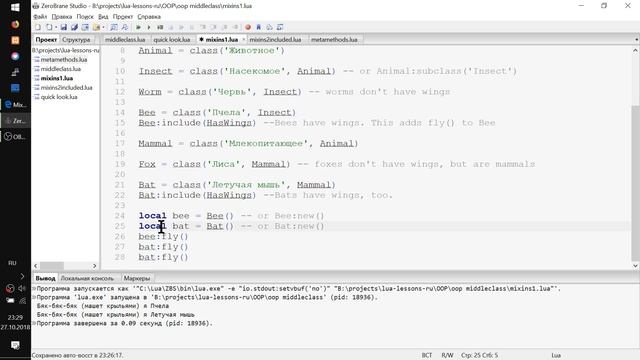
Task: Open the find toolbar icon
Action: pos(114,27)
